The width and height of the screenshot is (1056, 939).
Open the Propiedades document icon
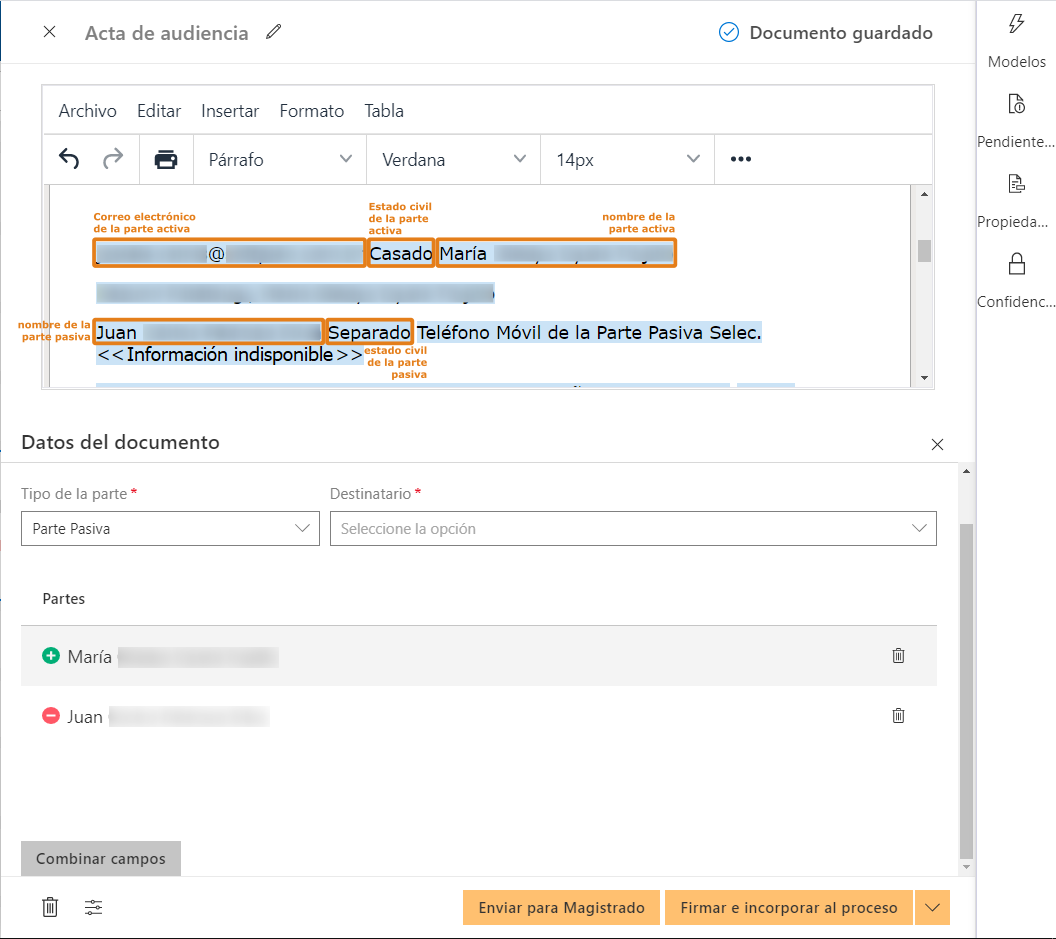coord(1016,184)
